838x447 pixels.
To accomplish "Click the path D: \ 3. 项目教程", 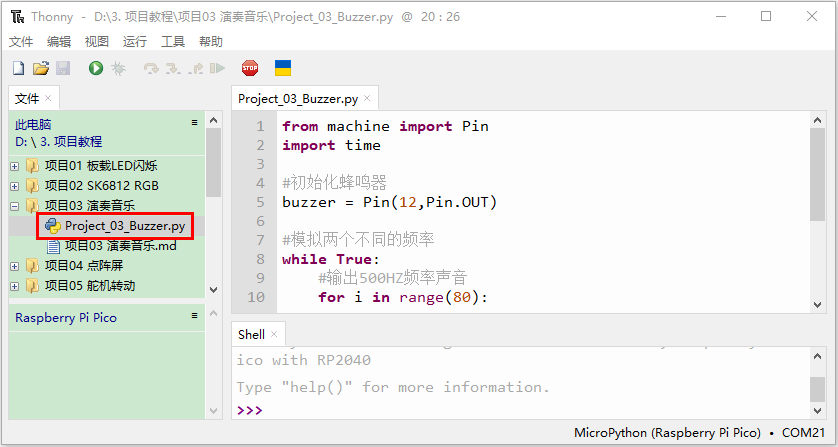I will click(x=58, y=142).
